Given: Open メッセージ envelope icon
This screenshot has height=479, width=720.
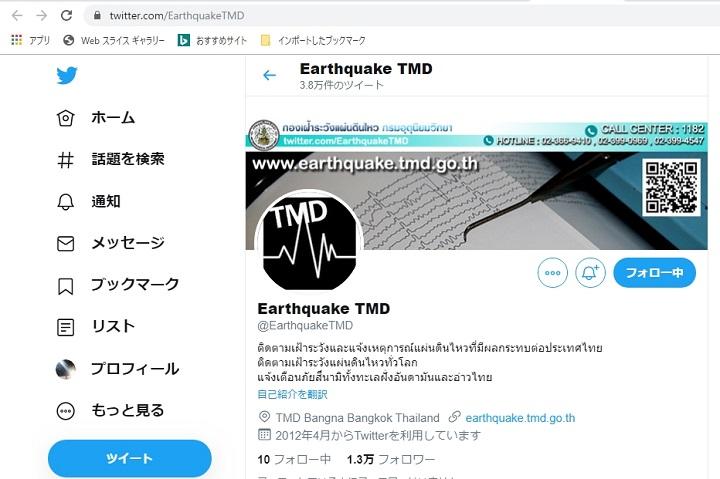Looking at the screenshot, I should coord(65,243).
